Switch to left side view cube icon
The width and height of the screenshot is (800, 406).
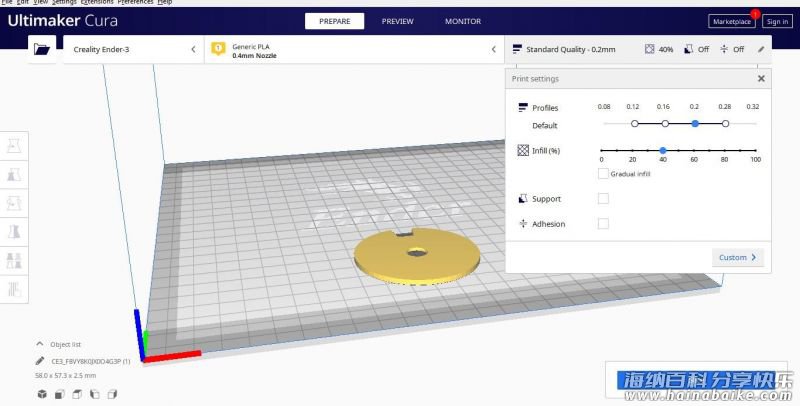[x=95, y=394]
